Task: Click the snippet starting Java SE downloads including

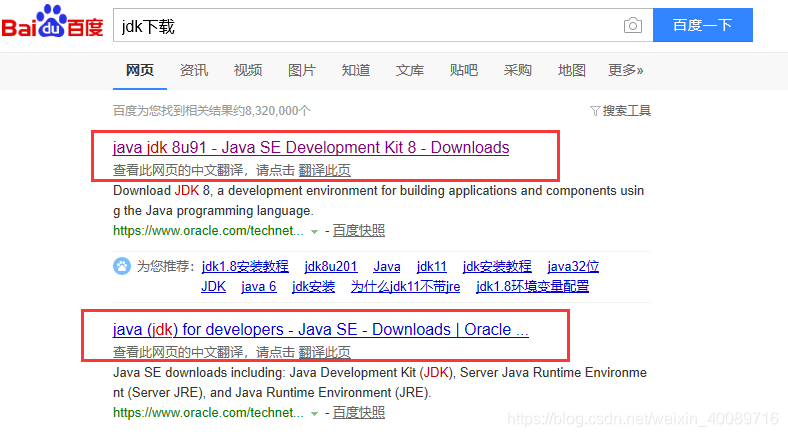Action: click(380, 382)
